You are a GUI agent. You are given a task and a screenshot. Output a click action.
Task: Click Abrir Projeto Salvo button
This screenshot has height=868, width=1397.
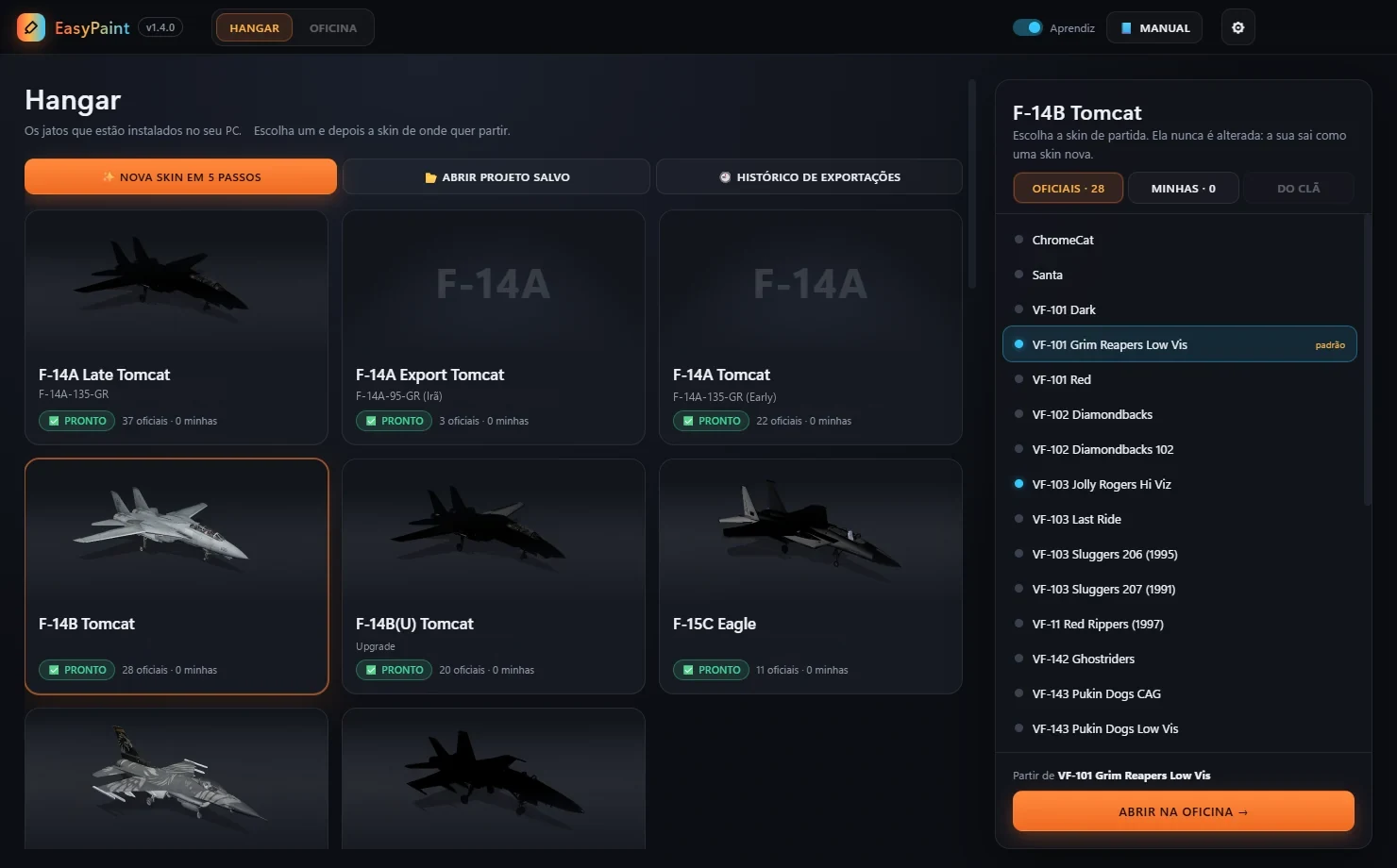(x=497, y=176)
